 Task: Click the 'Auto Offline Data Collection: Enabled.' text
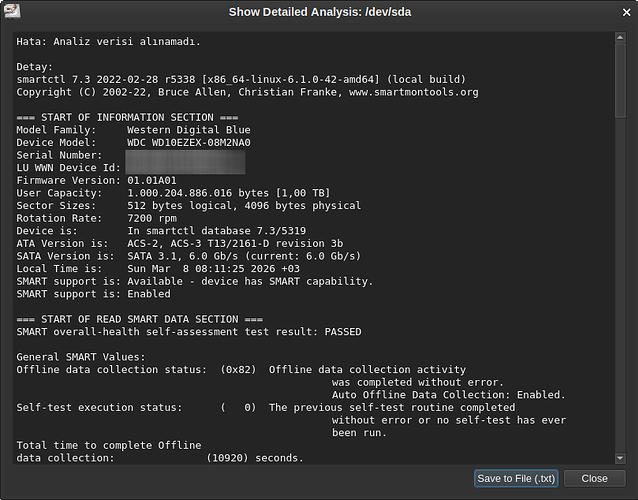pos(448,395)
